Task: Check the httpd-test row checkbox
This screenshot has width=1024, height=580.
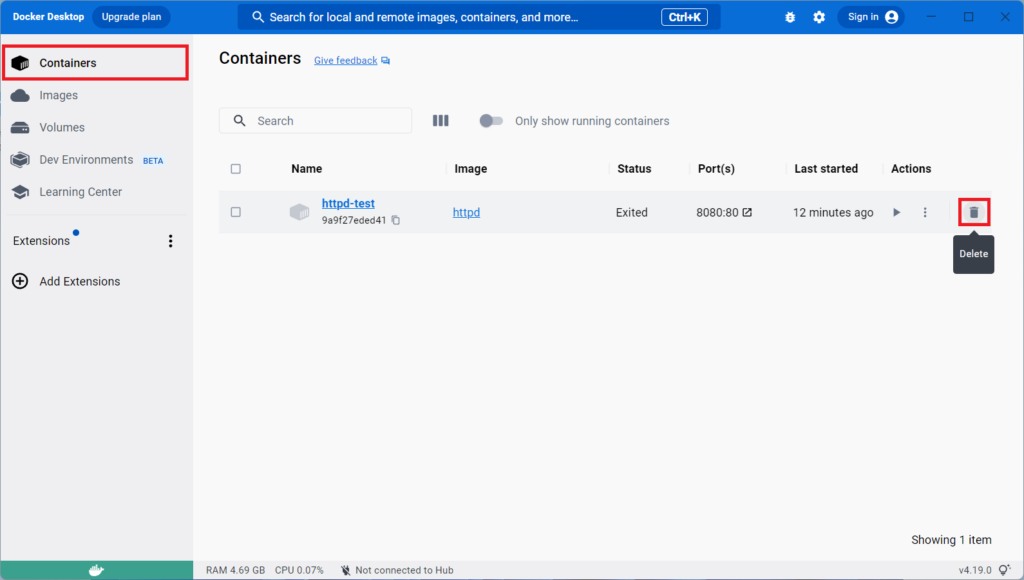Action: tap(236, 212)
